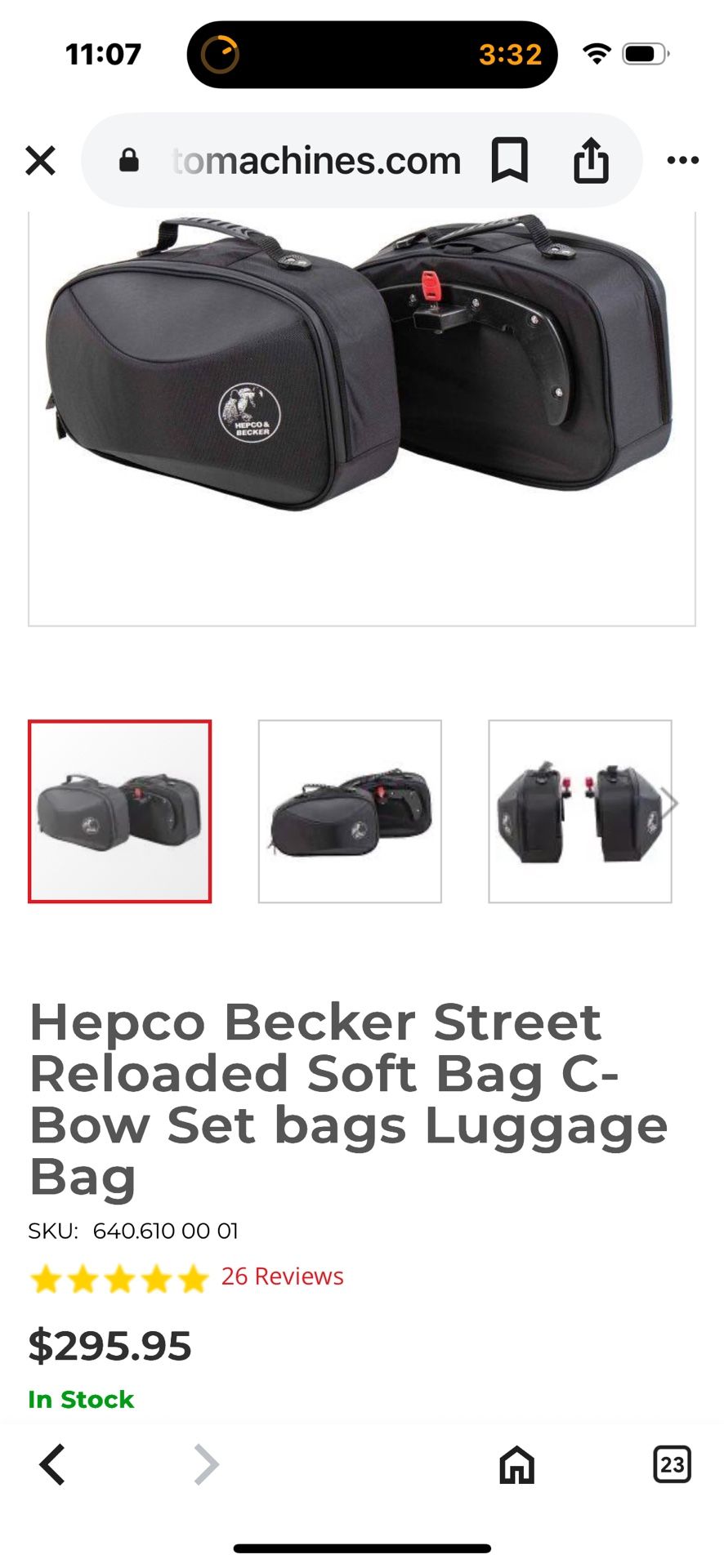Tap the home icon in bottom bar
The image size is (724, 1568).
click(516, 1464)
